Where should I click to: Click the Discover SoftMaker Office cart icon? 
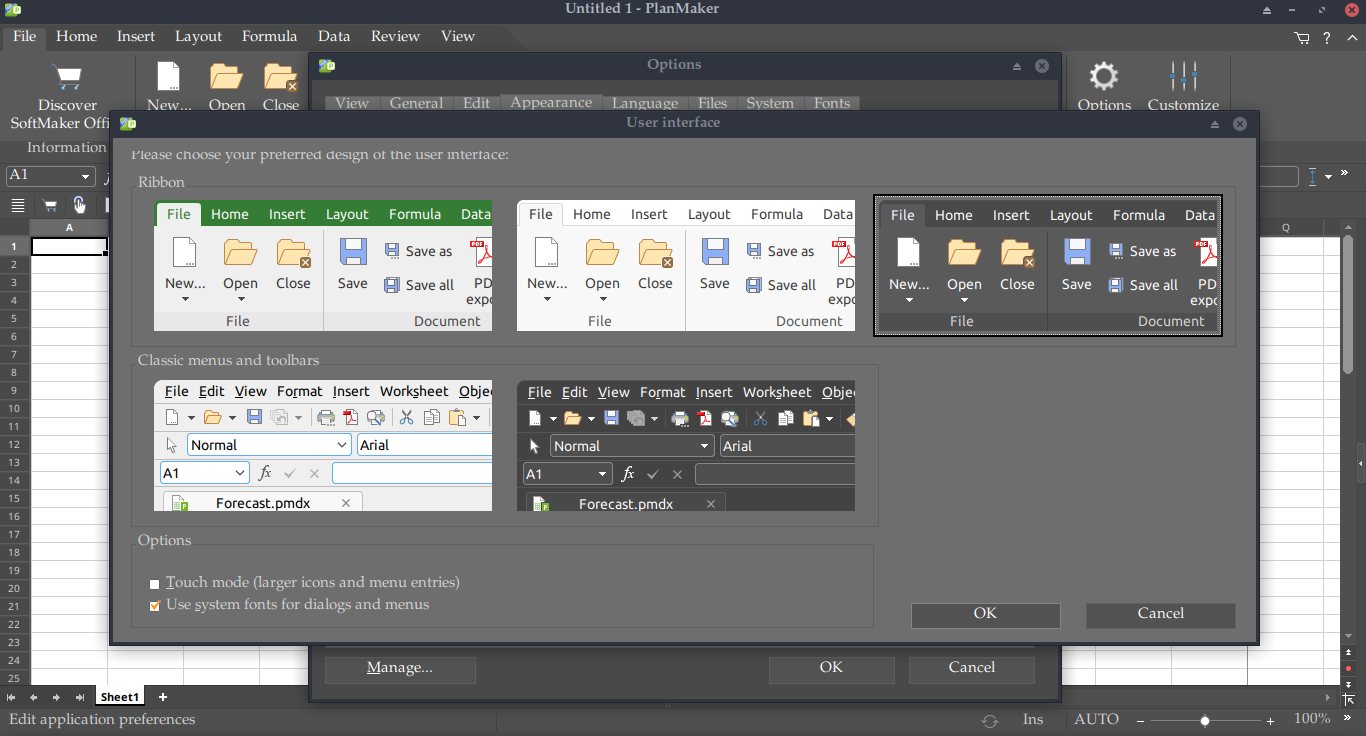point(68,78)
